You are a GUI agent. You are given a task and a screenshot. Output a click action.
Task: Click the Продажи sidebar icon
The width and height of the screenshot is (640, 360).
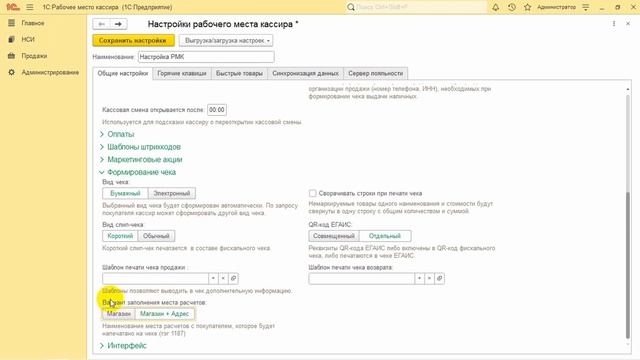pos(11,56)
